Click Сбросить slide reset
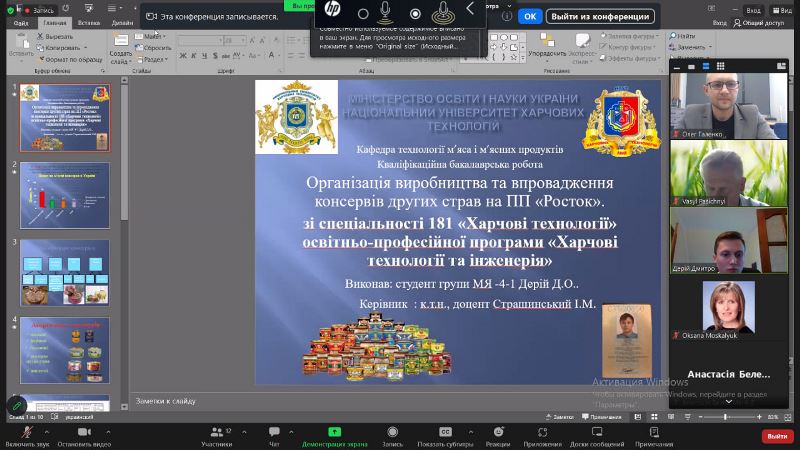Screen dimensions: 800x450 tap(154, 48)
